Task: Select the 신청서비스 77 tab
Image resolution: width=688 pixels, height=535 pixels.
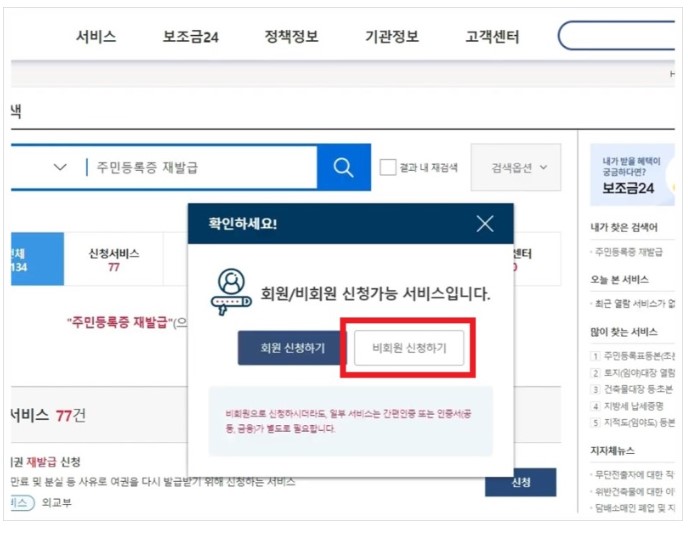Action: (114, 259)
